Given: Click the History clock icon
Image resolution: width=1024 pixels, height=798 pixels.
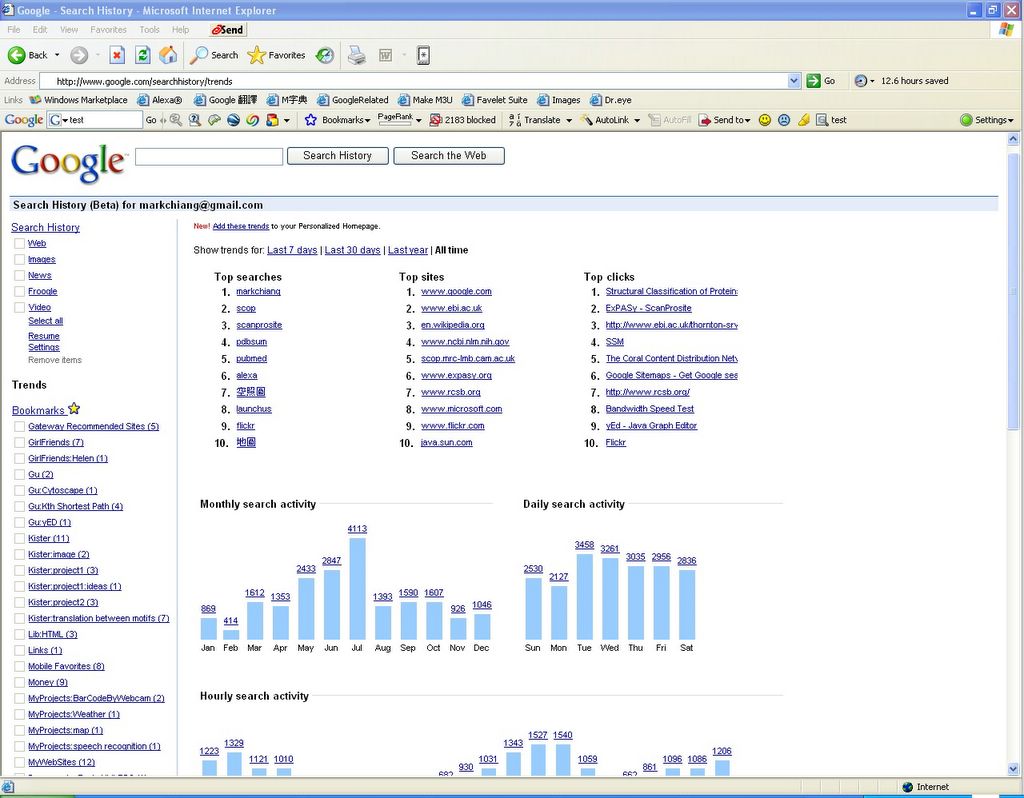Looking at the screenshot, I should [x=325, y=56].
